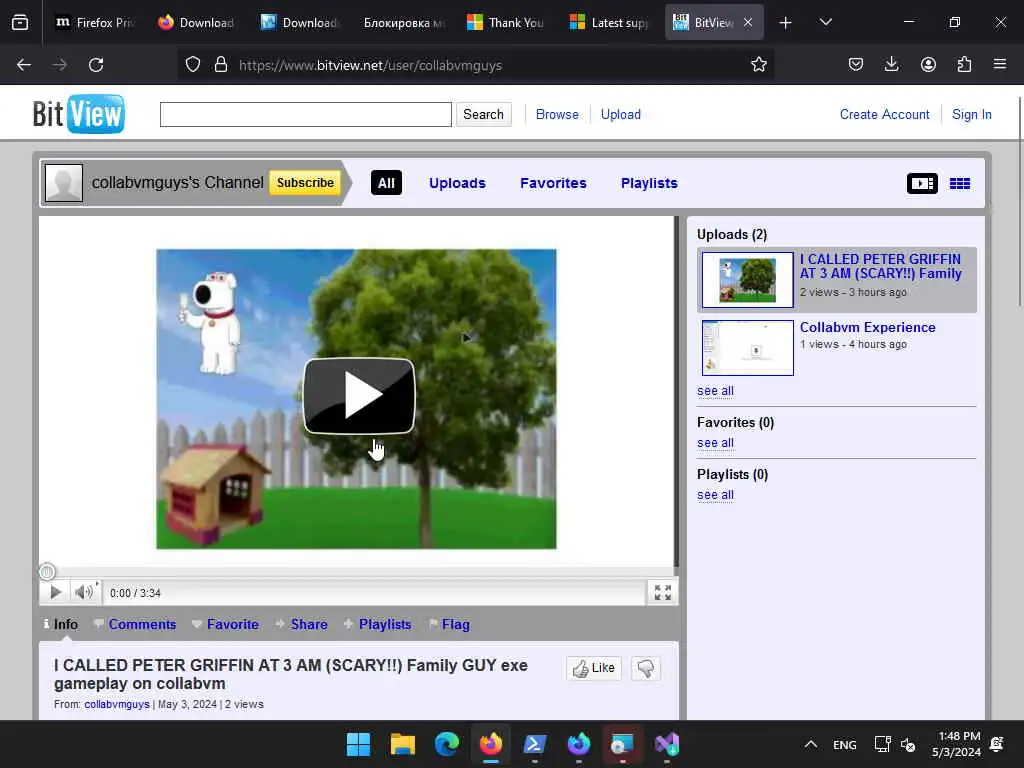Image resolution: width=1024 pixels, height=768 pixels.
Task: Click the small play button in player bar
Action: pos(56,592)
